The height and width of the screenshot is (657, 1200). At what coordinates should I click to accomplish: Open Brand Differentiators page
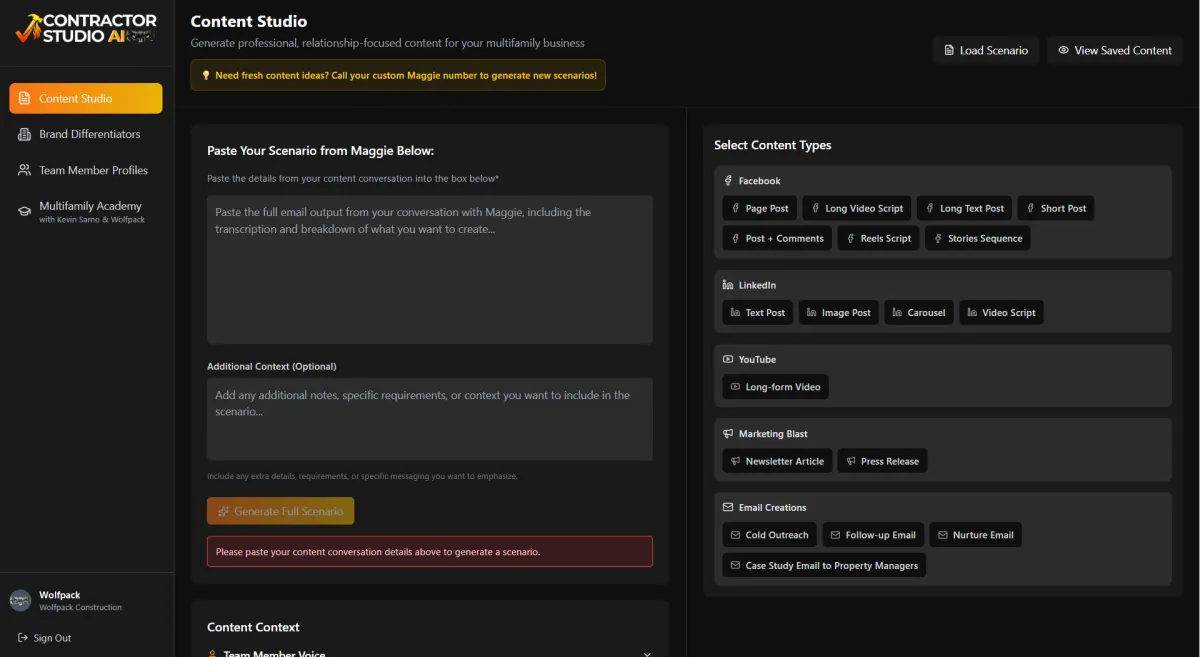click(86, 134)
